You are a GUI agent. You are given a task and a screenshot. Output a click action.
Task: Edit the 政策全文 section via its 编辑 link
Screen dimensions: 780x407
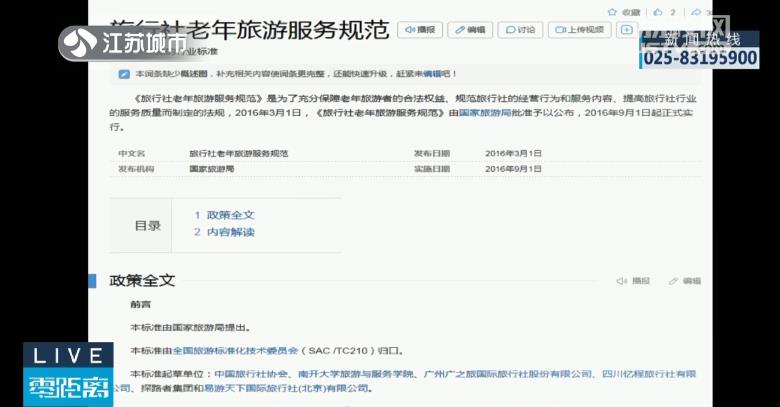coord(685,281)
